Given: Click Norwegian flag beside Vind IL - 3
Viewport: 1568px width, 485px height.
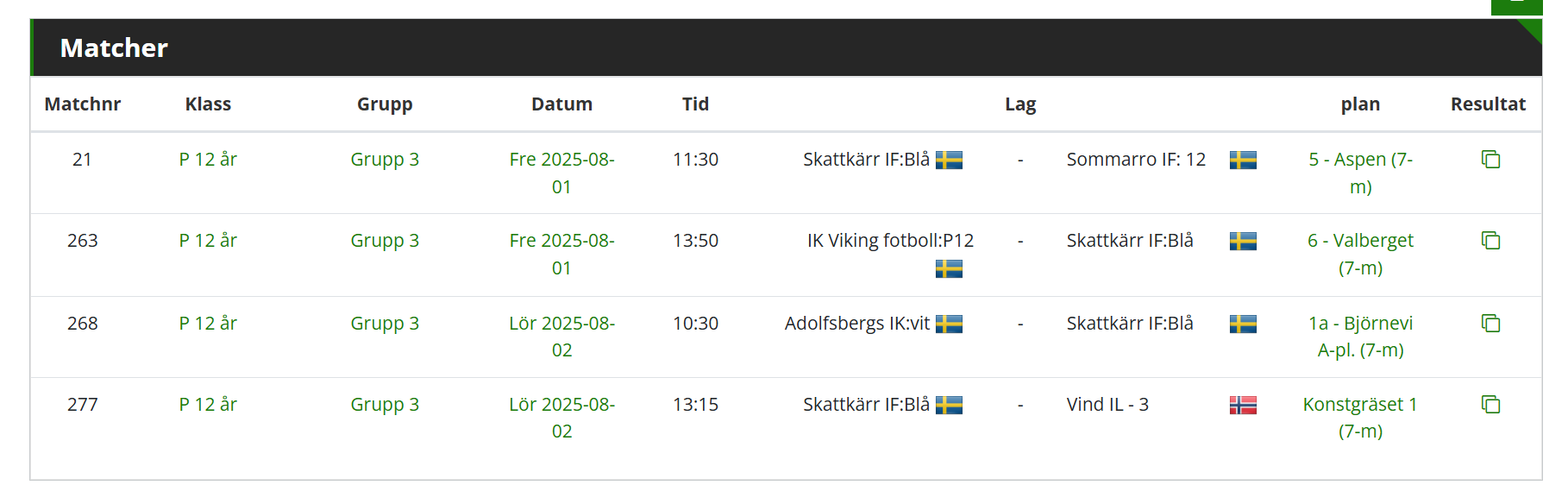Looking at the screenshot, I should coord(1243,405).
